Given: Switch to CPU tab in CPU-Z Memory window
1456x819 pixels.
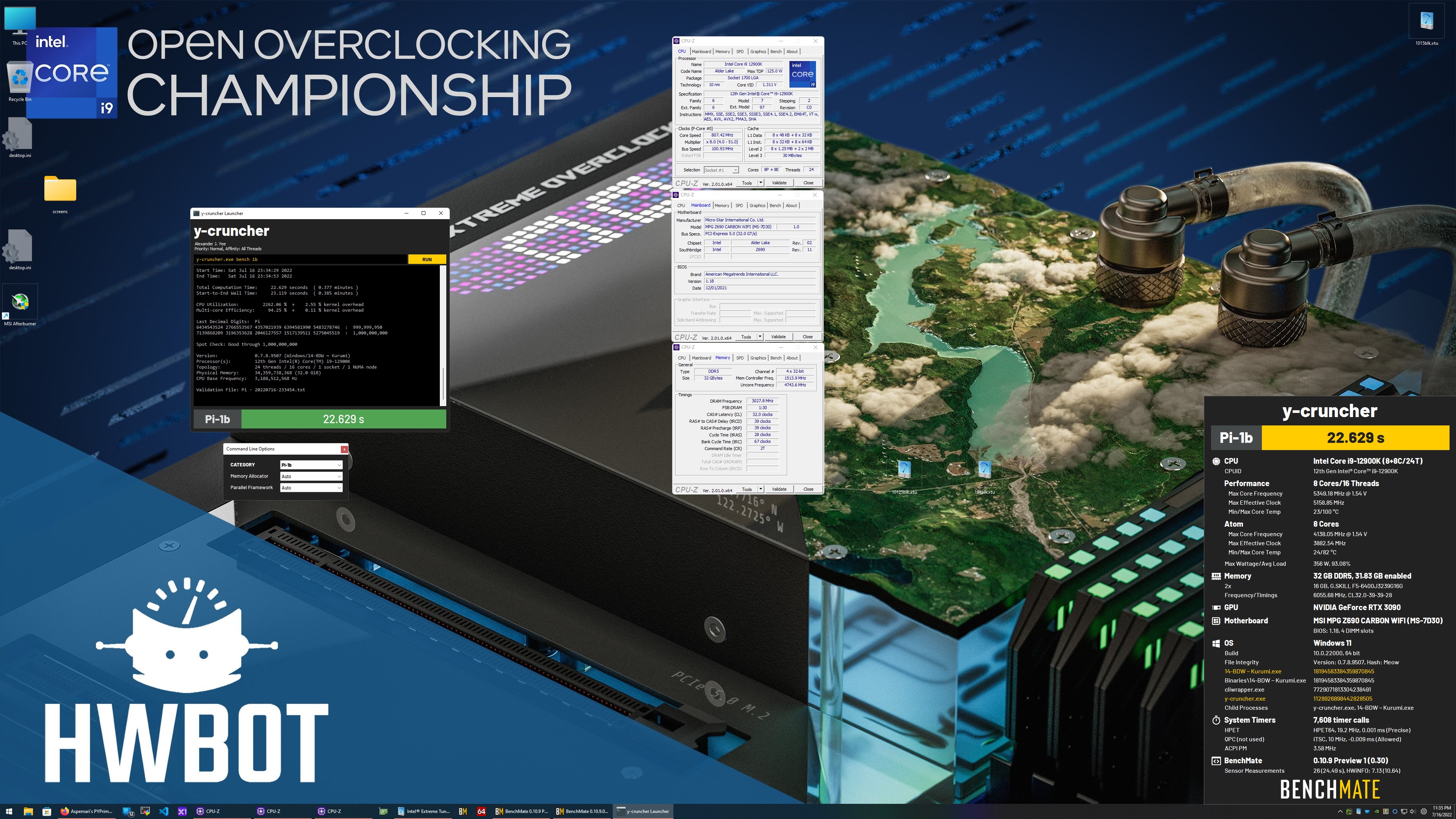Looking at the screenshot, I should (682, 358).
